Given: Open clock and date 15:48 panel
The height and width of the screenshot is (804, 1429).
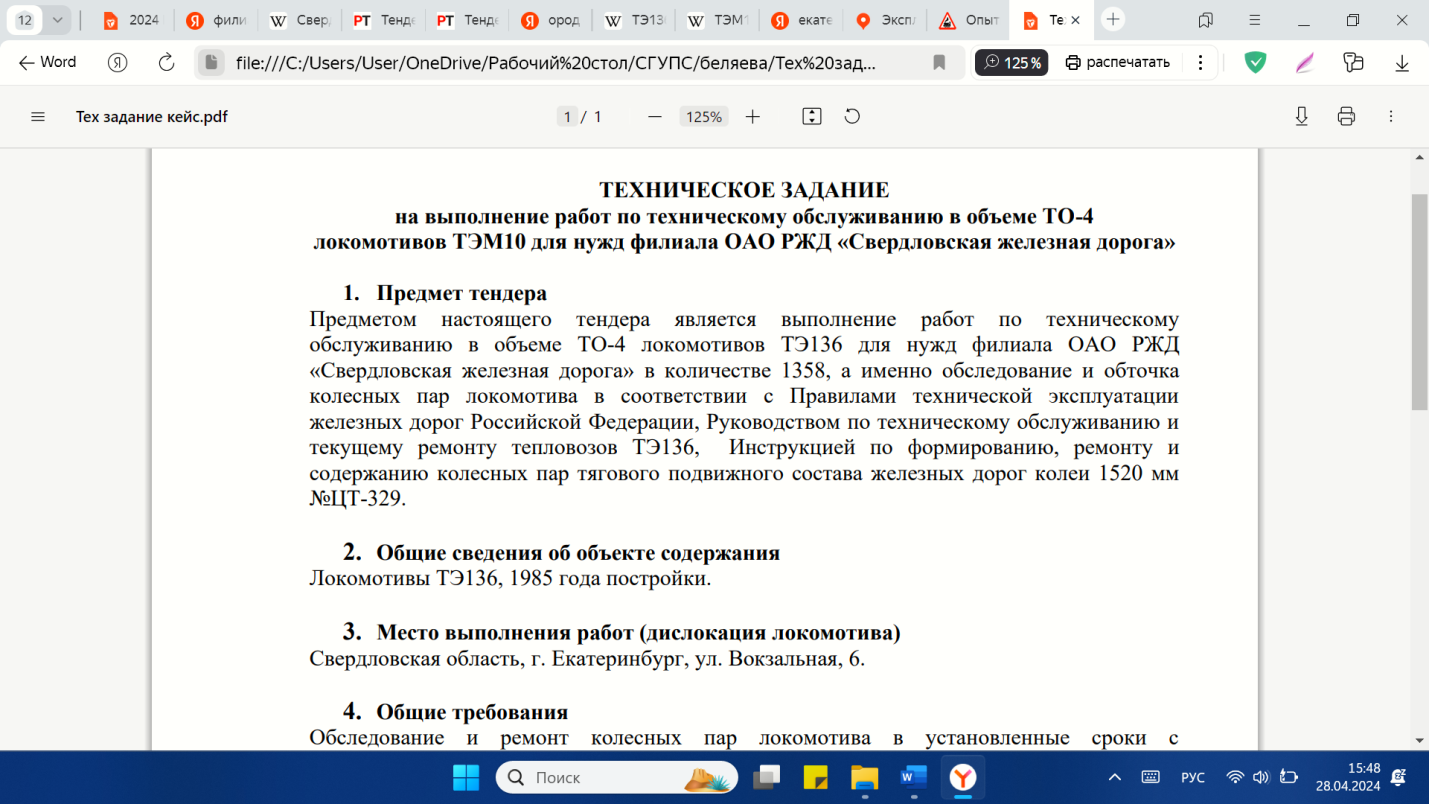Looking at the screenshot, I should (1348, 777).
